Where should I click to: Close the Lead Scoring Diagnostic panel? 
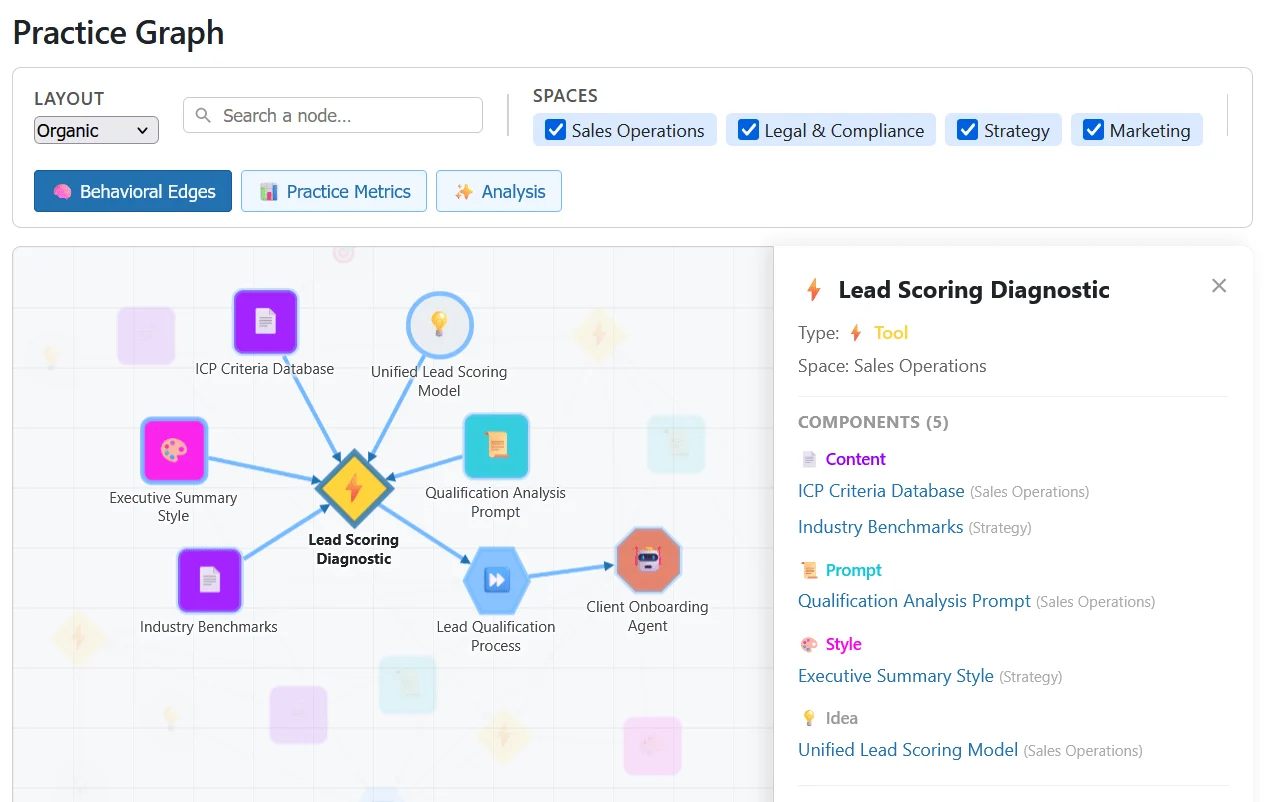coord(1219,286)
